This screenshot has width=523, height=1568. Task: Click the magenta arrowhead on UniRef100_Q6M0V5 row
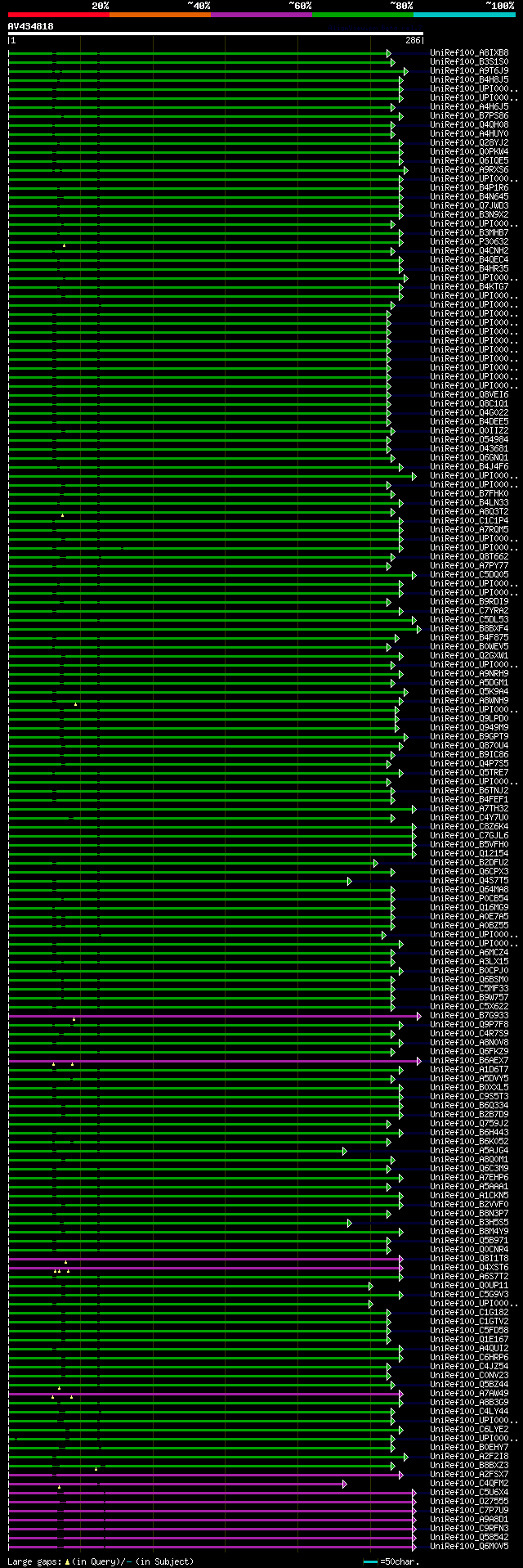tap(414, 1547)
